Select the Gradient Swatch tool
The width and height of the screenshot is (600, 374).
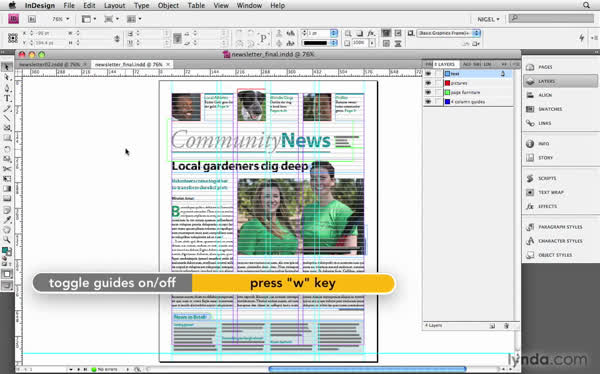[7, 189]
